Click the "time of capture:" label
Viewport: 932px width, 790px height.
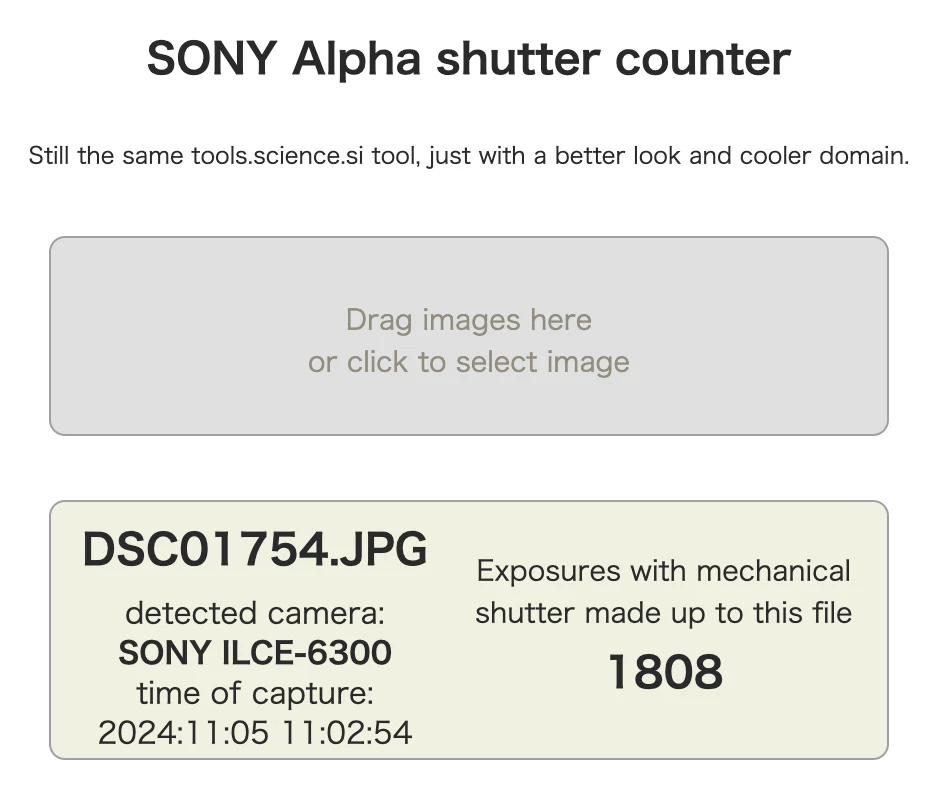click(x=255, y=692)
